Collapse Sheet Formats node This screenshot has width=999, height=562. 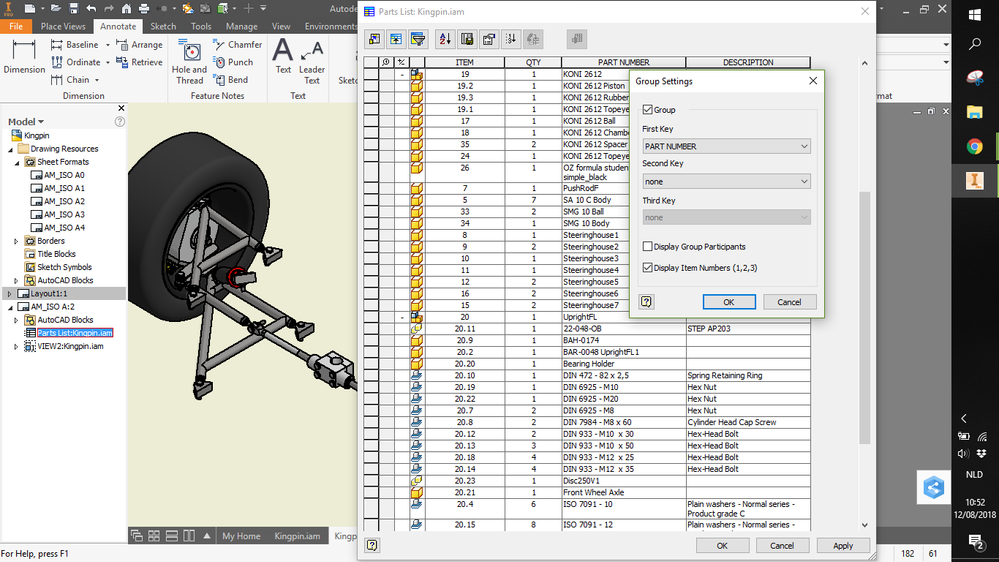(17, 162)
